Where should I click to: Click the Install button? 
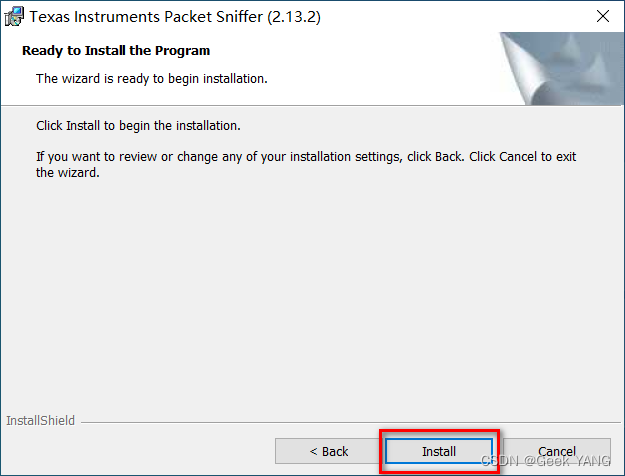(x=438, y=452)
